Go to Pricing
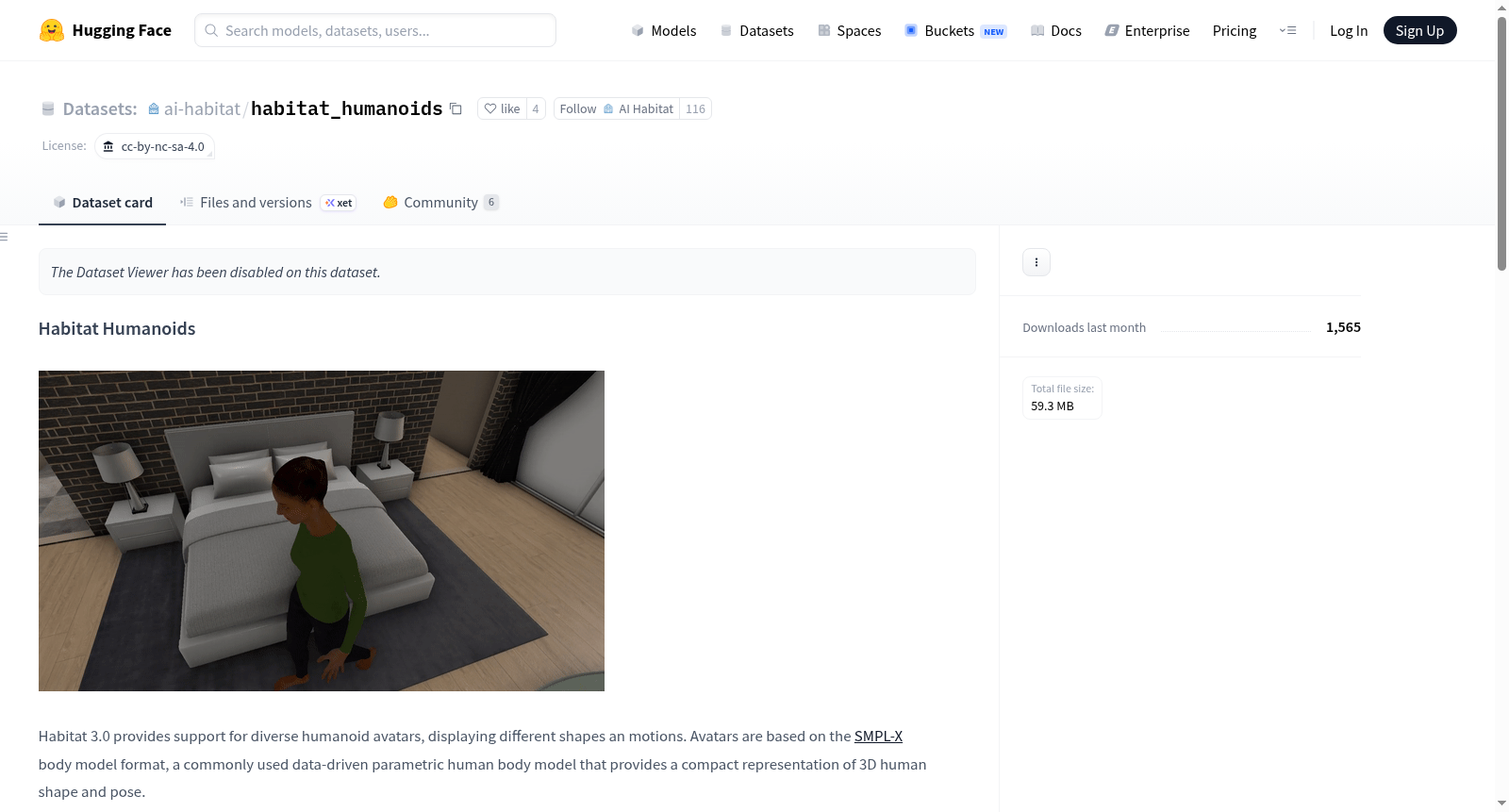Image resolution: width=1509 pixels, height=812 pixels. [1235, 30]
